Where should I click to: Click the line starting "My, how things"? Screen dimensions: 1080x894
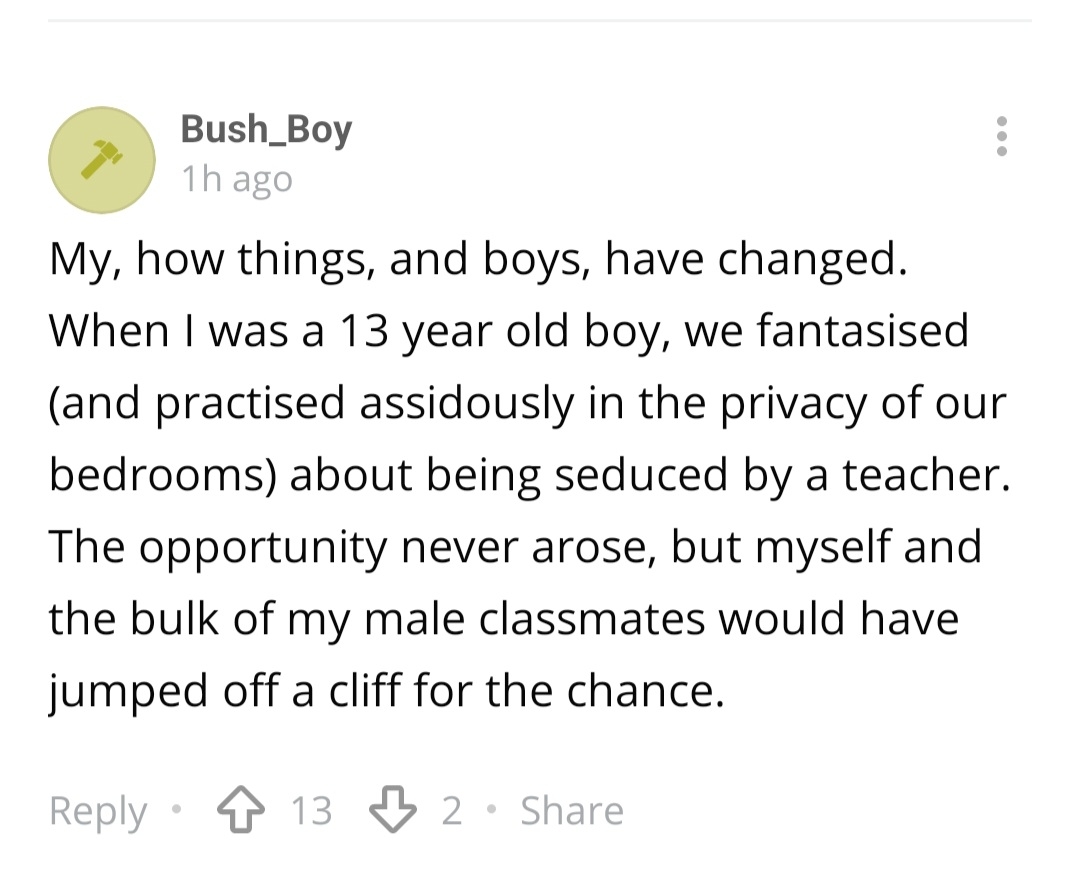click(479, 260)
